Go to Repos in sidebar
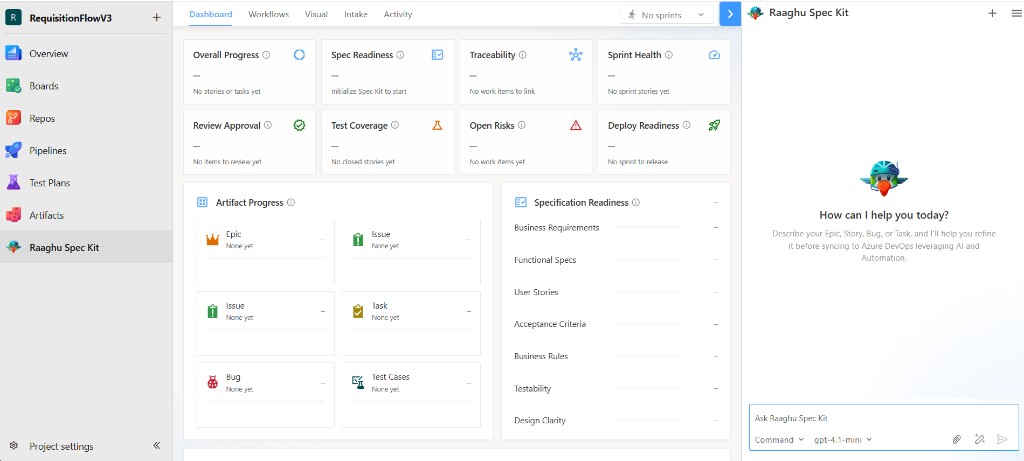Screen dimensions: 1024x461 pyautogui.click(x=86, y=118)
